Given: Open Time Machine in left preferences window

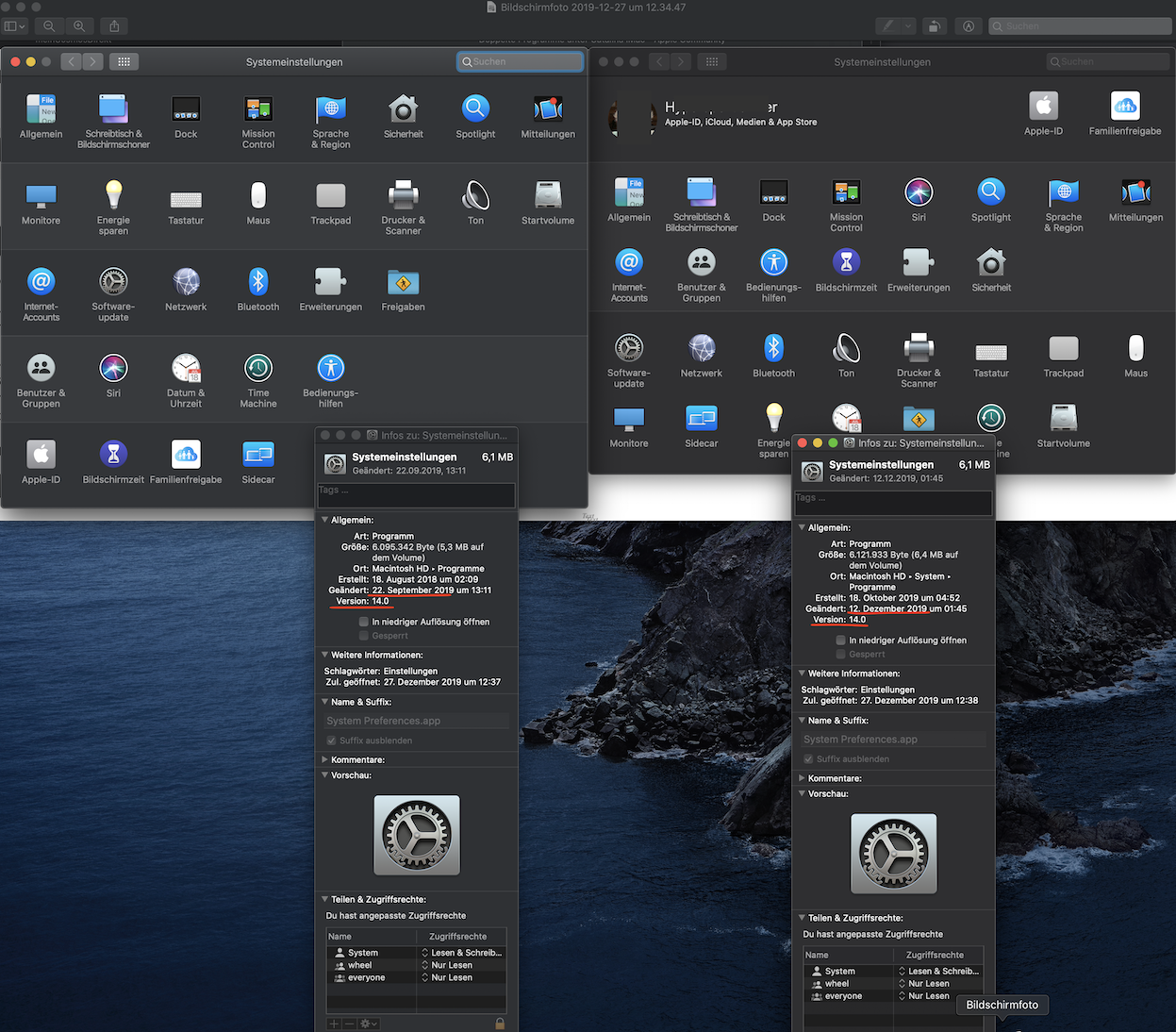Looking at the screenshot, I should point(258,369).
